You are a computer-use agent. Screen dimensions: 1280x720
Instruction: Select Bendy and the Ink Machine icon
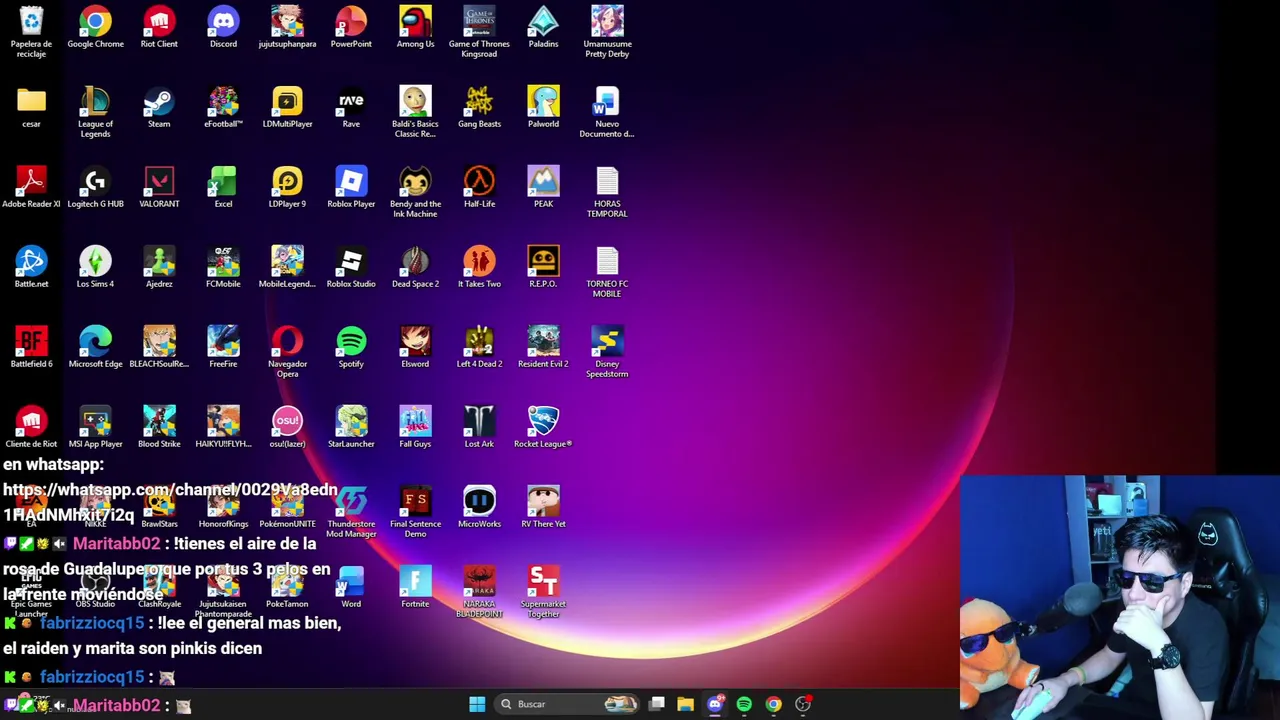[x=415, y=192]
